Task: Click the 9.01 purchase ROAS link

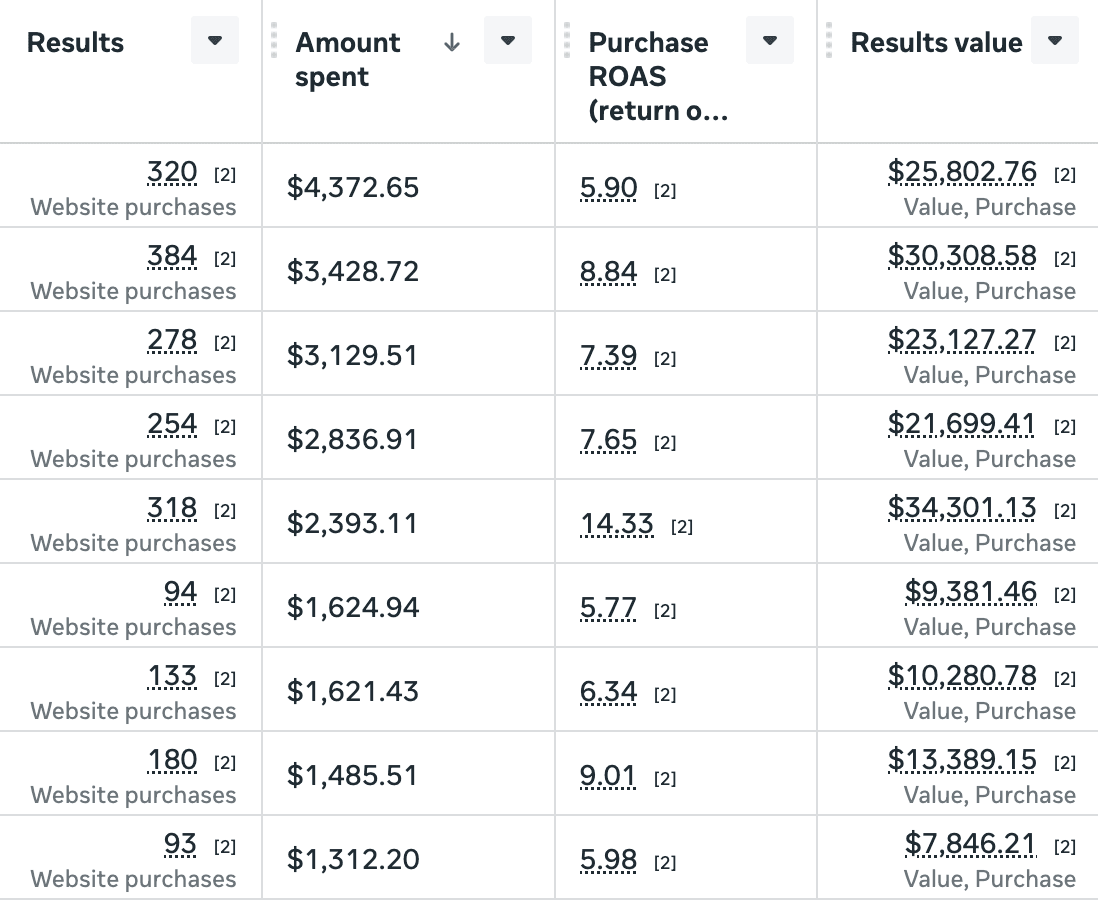Action: [x=608, y=776]
